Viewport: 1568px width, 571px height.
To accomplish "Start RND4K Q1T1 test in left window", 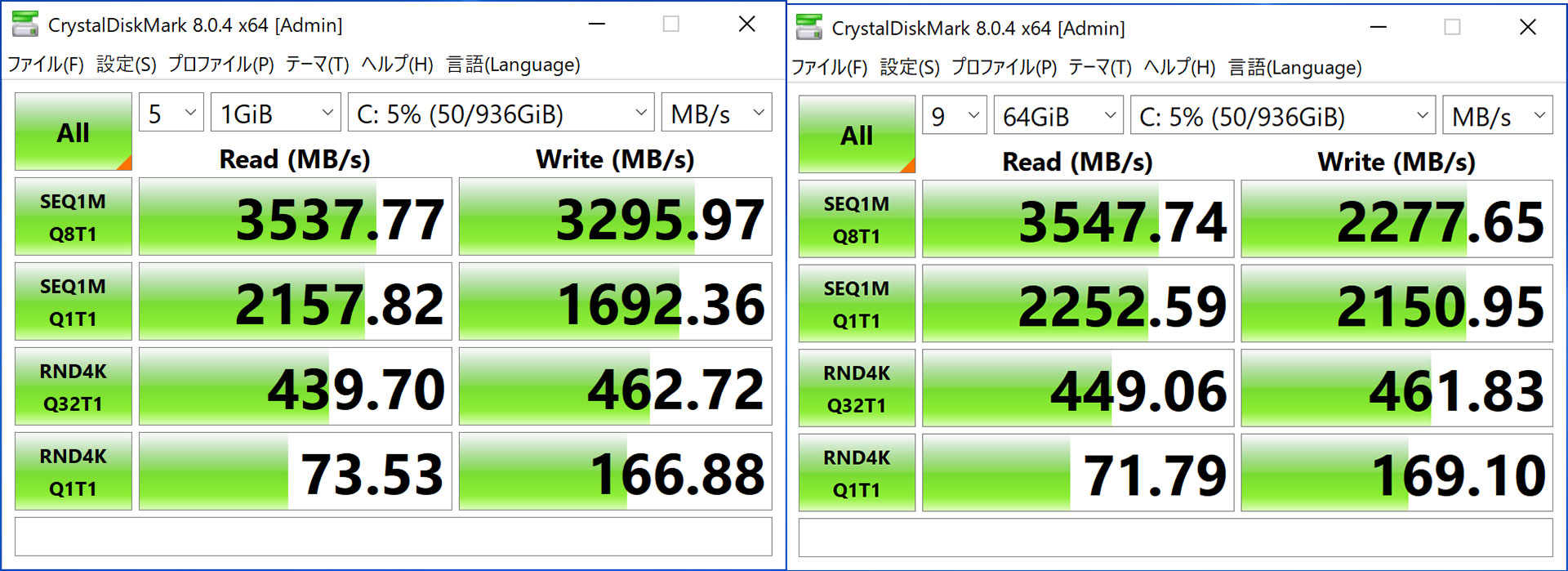I will (x=73, y=471).
